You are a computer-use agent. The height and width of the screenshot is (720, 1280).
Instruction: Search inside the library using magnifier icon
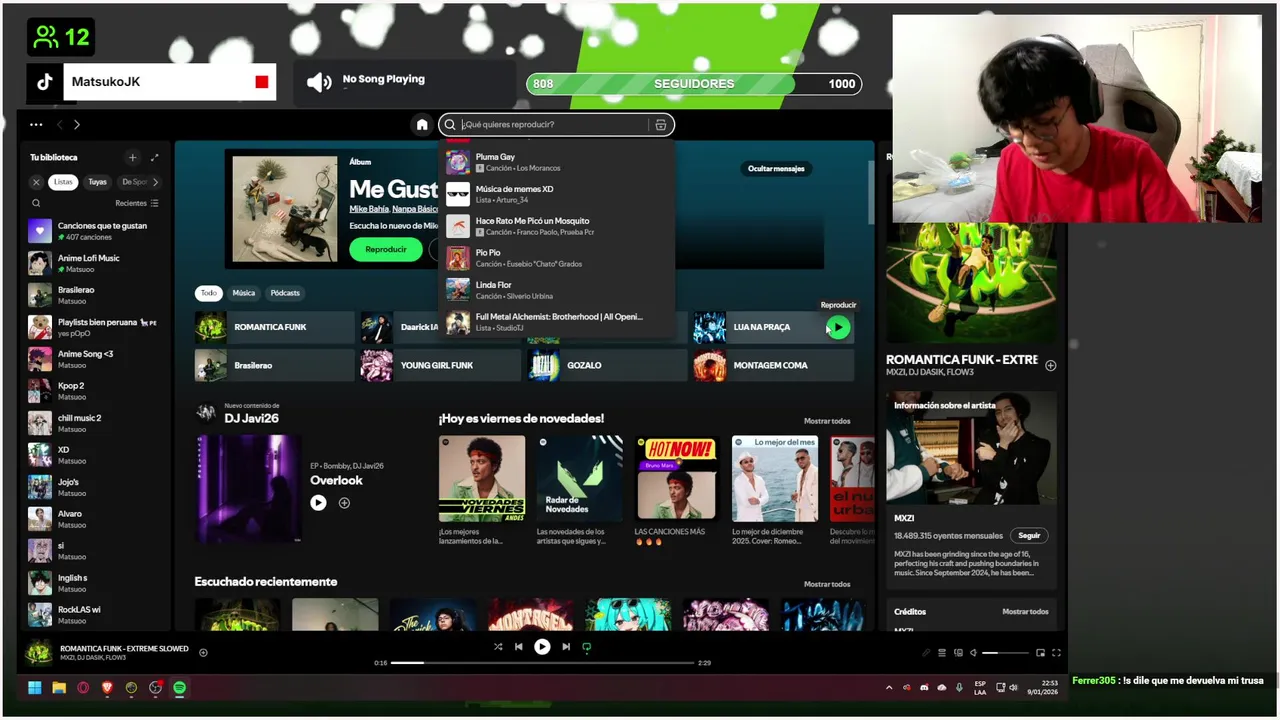click(x=36, y=203)
